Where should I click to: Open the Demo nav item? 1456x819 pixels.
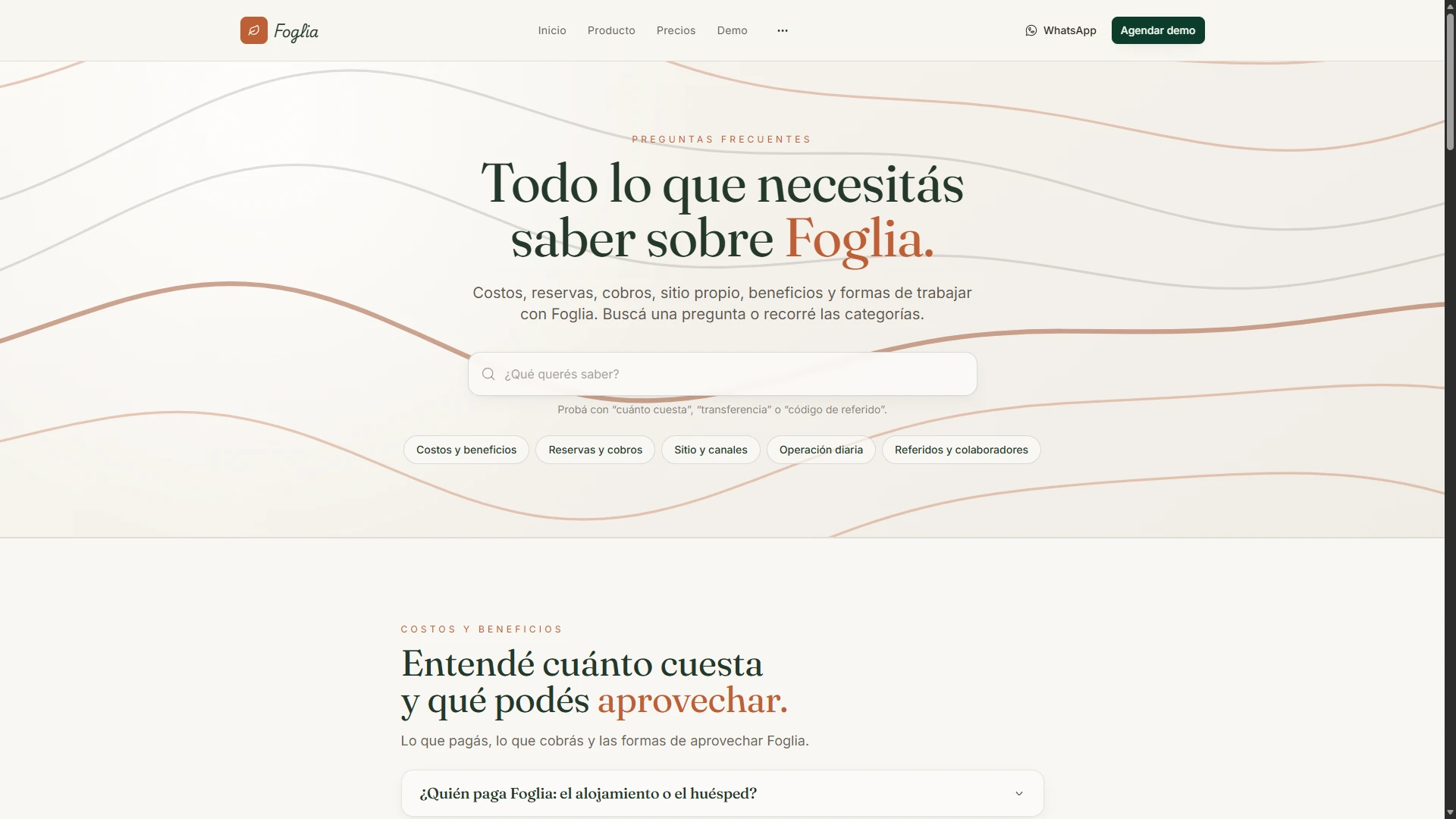[x=733, y=30]
